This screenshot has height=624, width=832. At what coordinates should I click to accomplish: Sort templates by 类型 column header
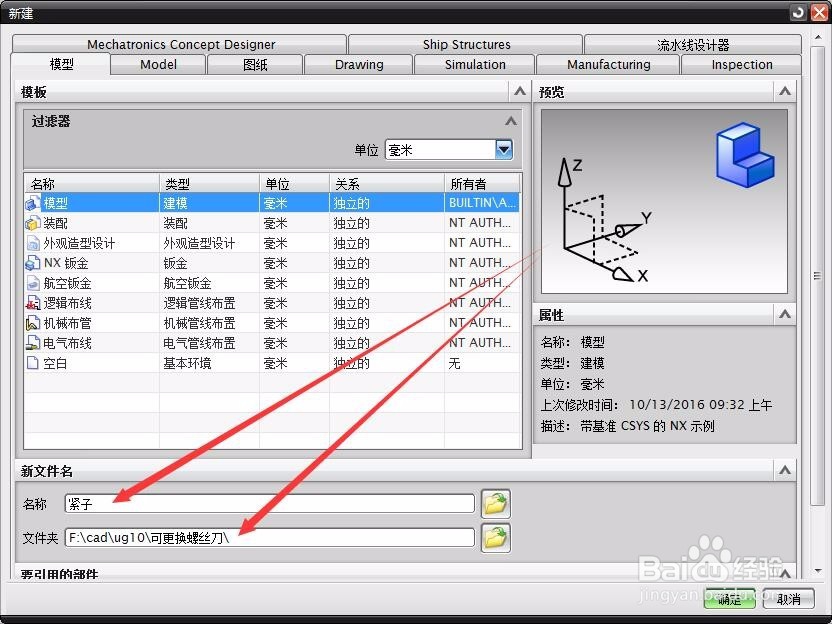[209, 184]
